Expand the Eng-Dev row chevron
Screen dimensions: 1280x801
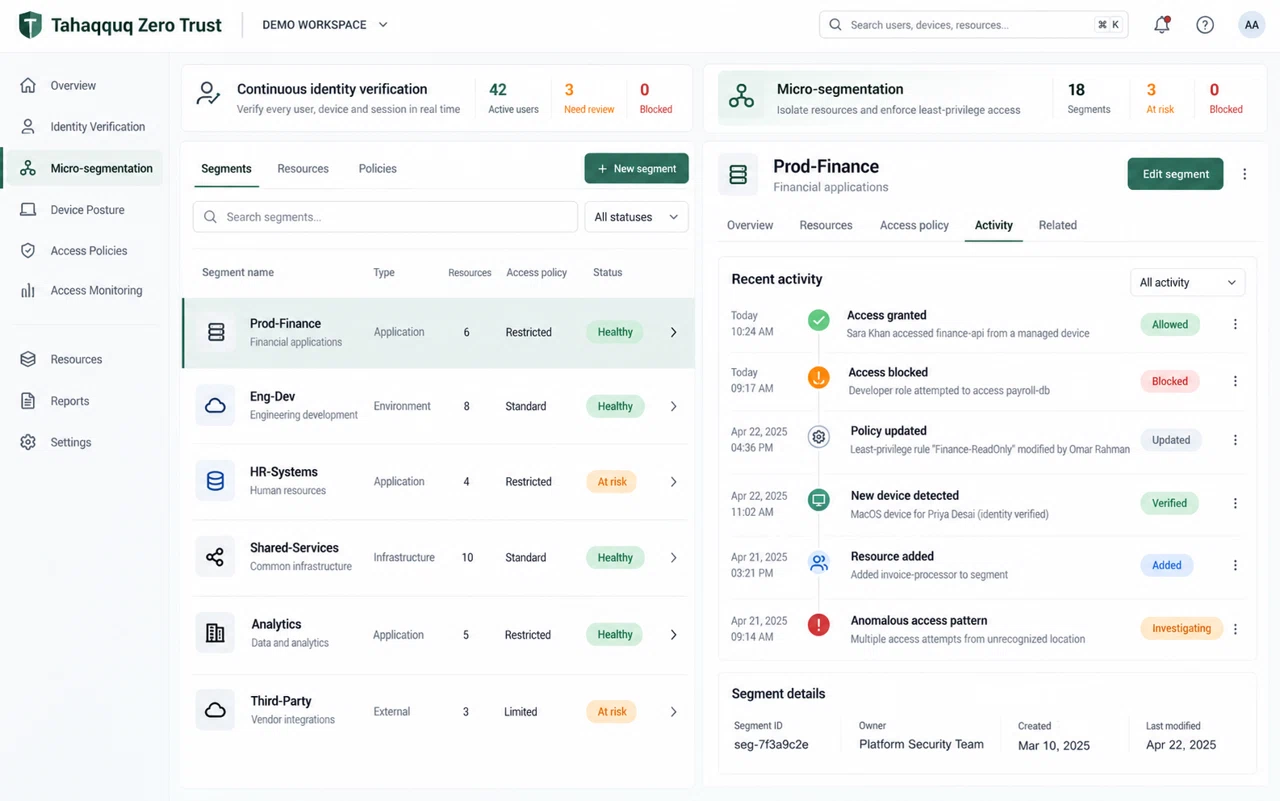tap(673, 406)
